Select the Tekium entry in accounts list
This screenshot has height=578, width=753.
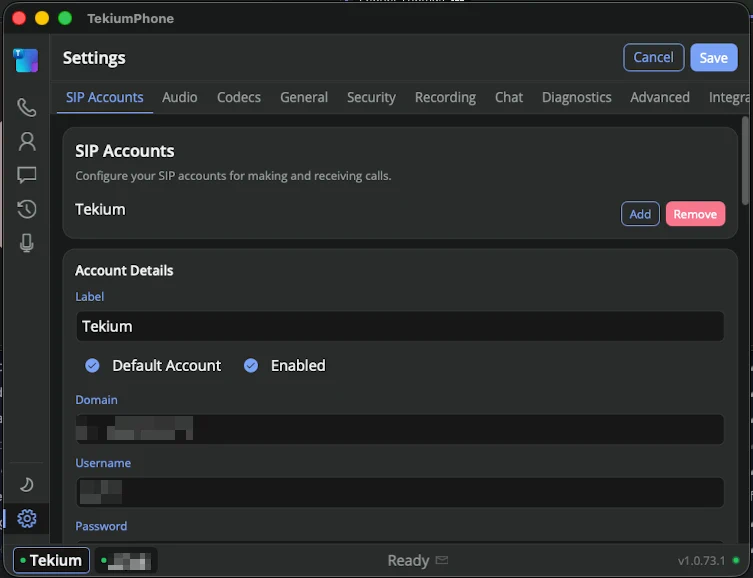(100, 210)
